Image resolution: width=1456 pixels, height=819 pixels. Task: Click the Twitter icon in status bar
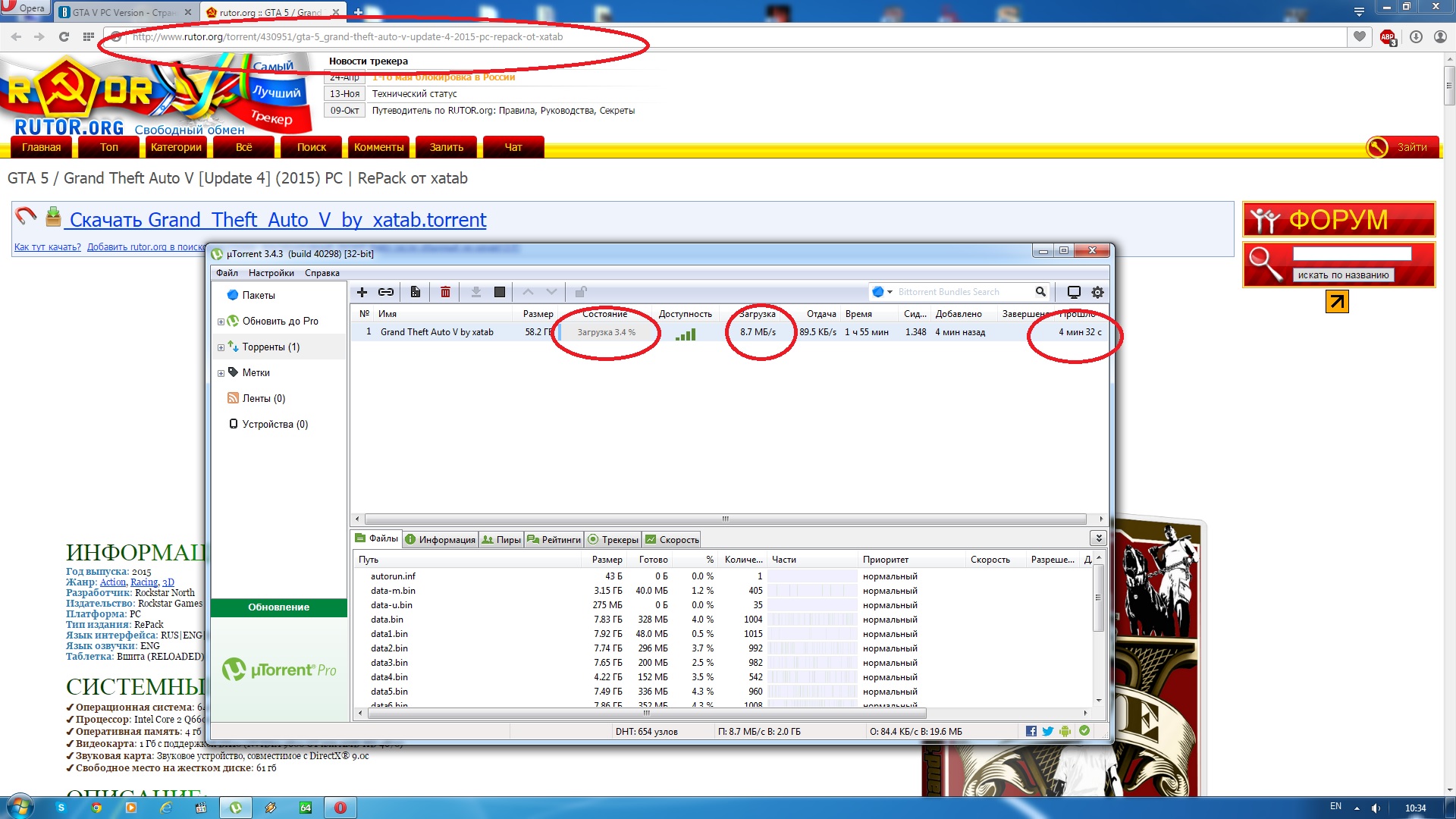coord(1048,731)
